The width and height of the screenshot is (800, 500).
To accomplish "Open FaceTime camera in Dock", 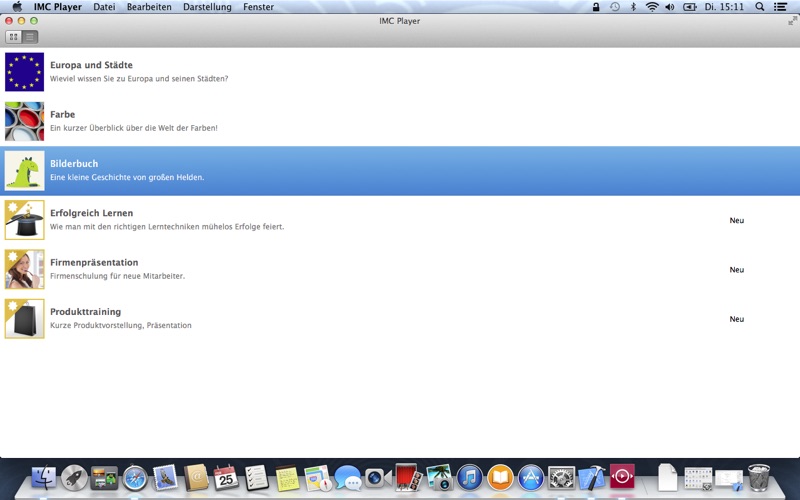I will pos(378,478).
